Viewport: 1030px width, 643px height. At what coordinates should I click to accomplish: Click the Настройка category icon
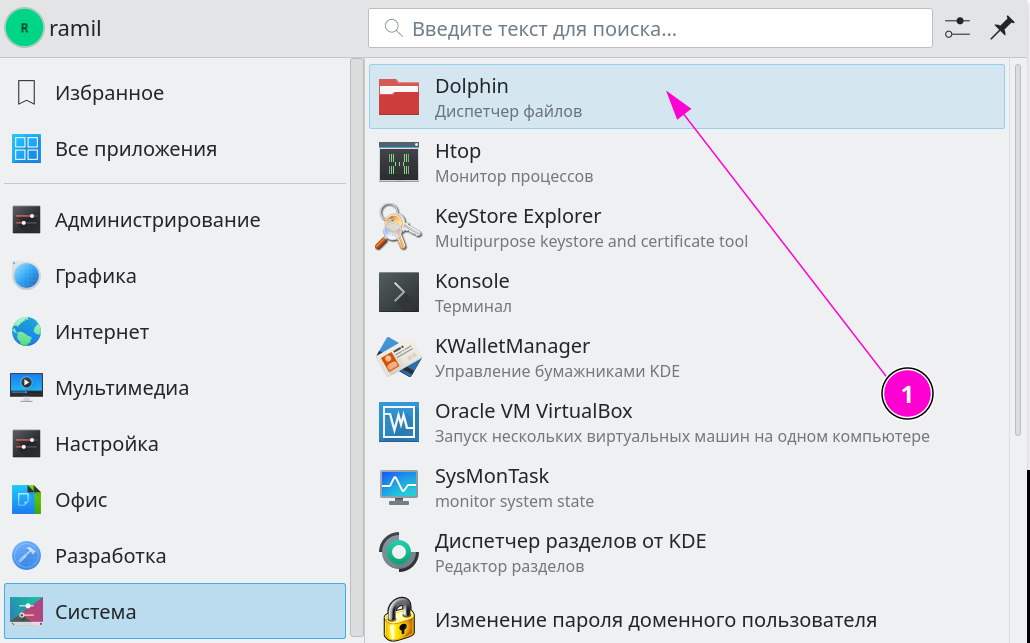tap(26, 443)
